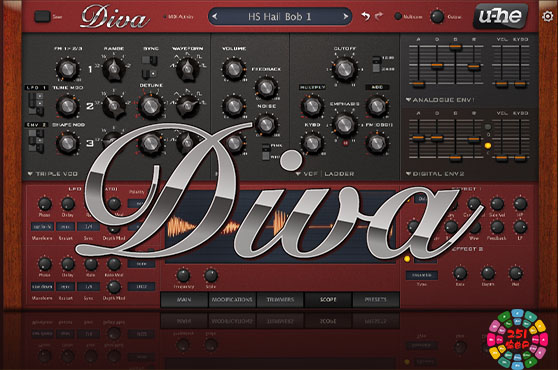The width and height of the screenshot is (558, 370).
Task: Open the Effect 2 type dropdown
Action: [422, 275]
